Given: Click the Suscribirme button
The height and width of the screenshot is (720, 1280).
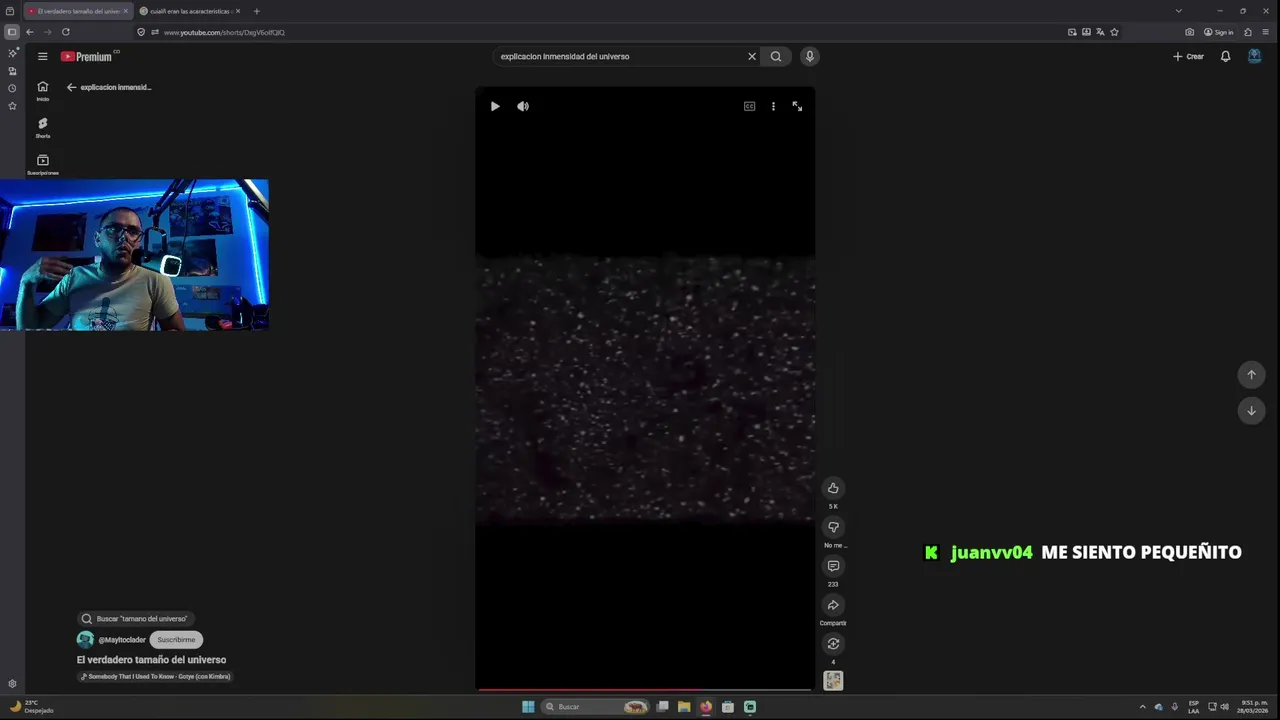Looking at the screenshot, I should tap(176, 640).
